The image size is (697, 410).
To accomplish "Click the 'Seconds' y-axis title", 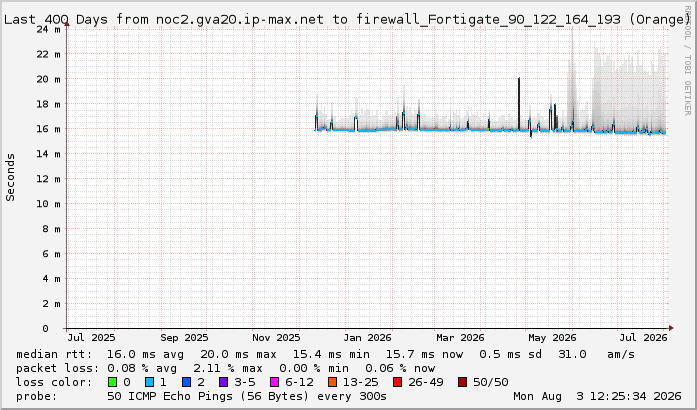I will [x=10, y=177].
